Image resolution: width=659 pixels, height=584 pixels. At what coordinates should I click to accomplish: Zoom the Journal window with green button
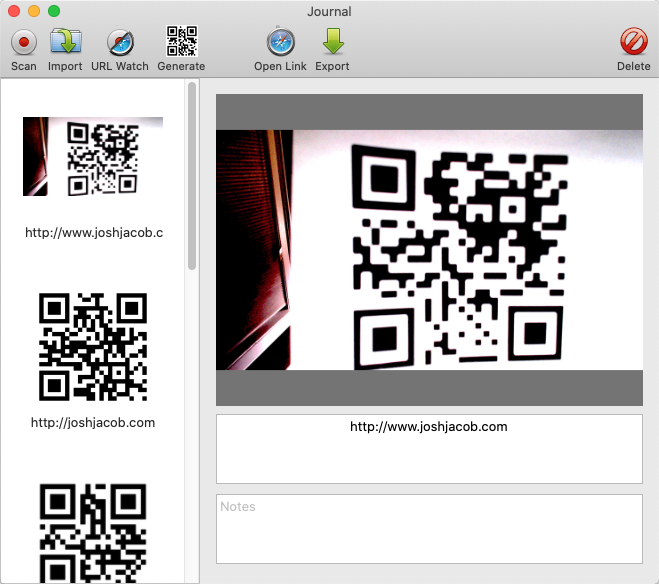tap(54, 11)
